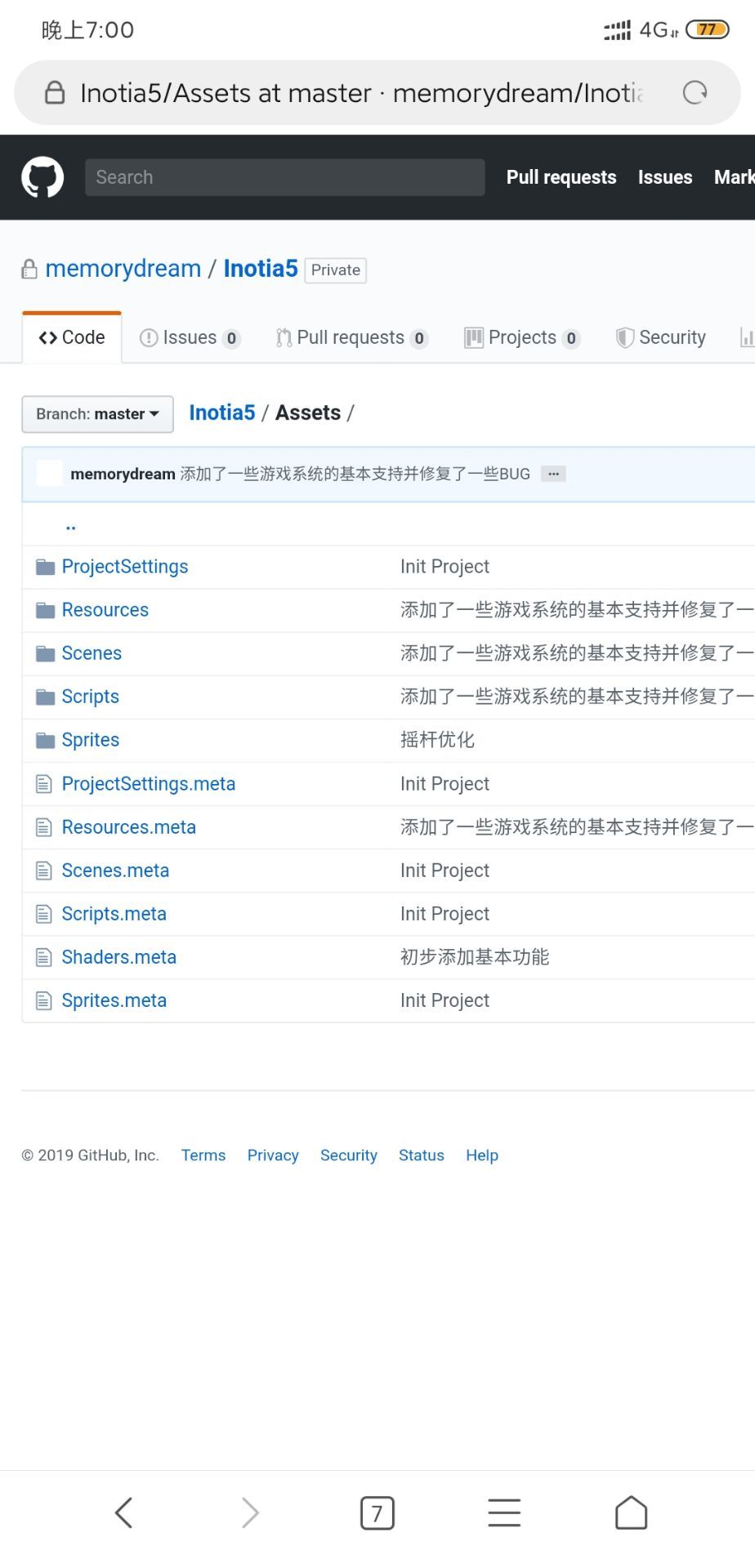
Task: Open Pull requests in top navigation
Action: pyautogui.click(x=561, y=177)
